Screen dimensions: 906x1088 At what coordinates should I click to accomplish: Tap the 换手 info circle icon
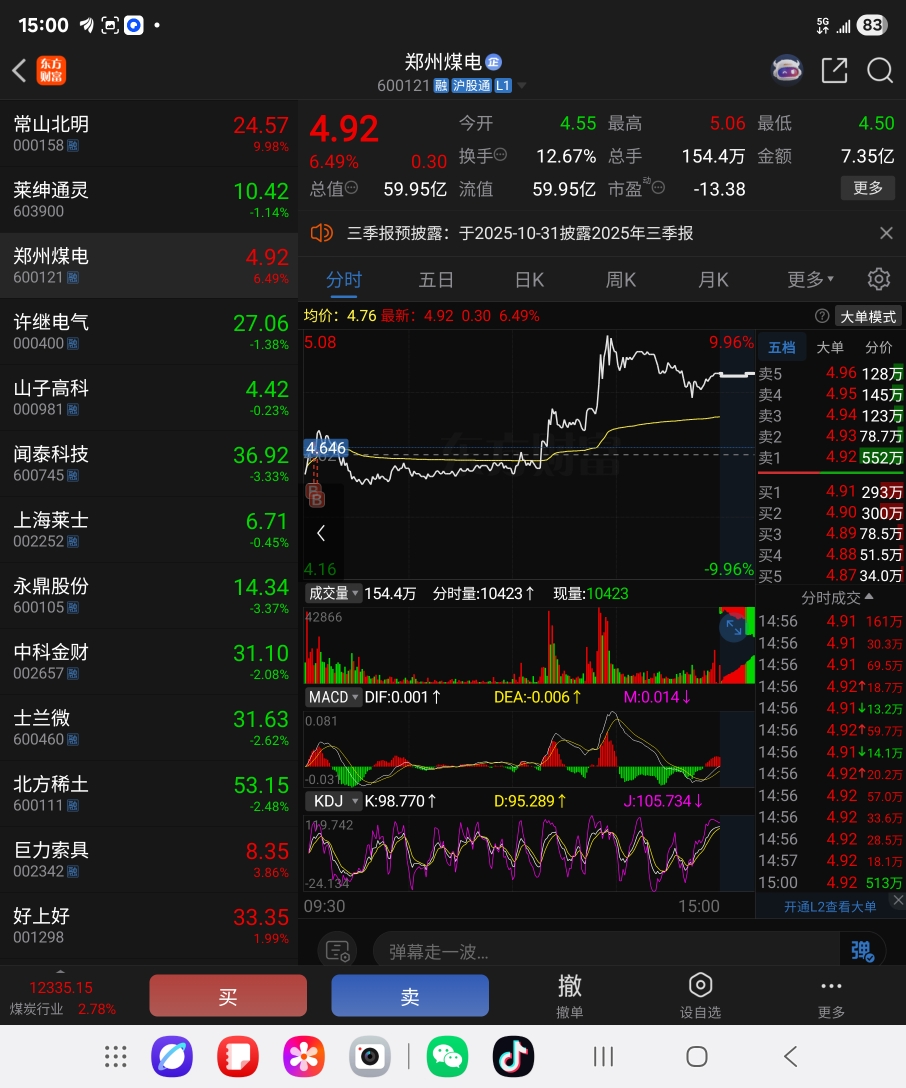click(501, 155)
